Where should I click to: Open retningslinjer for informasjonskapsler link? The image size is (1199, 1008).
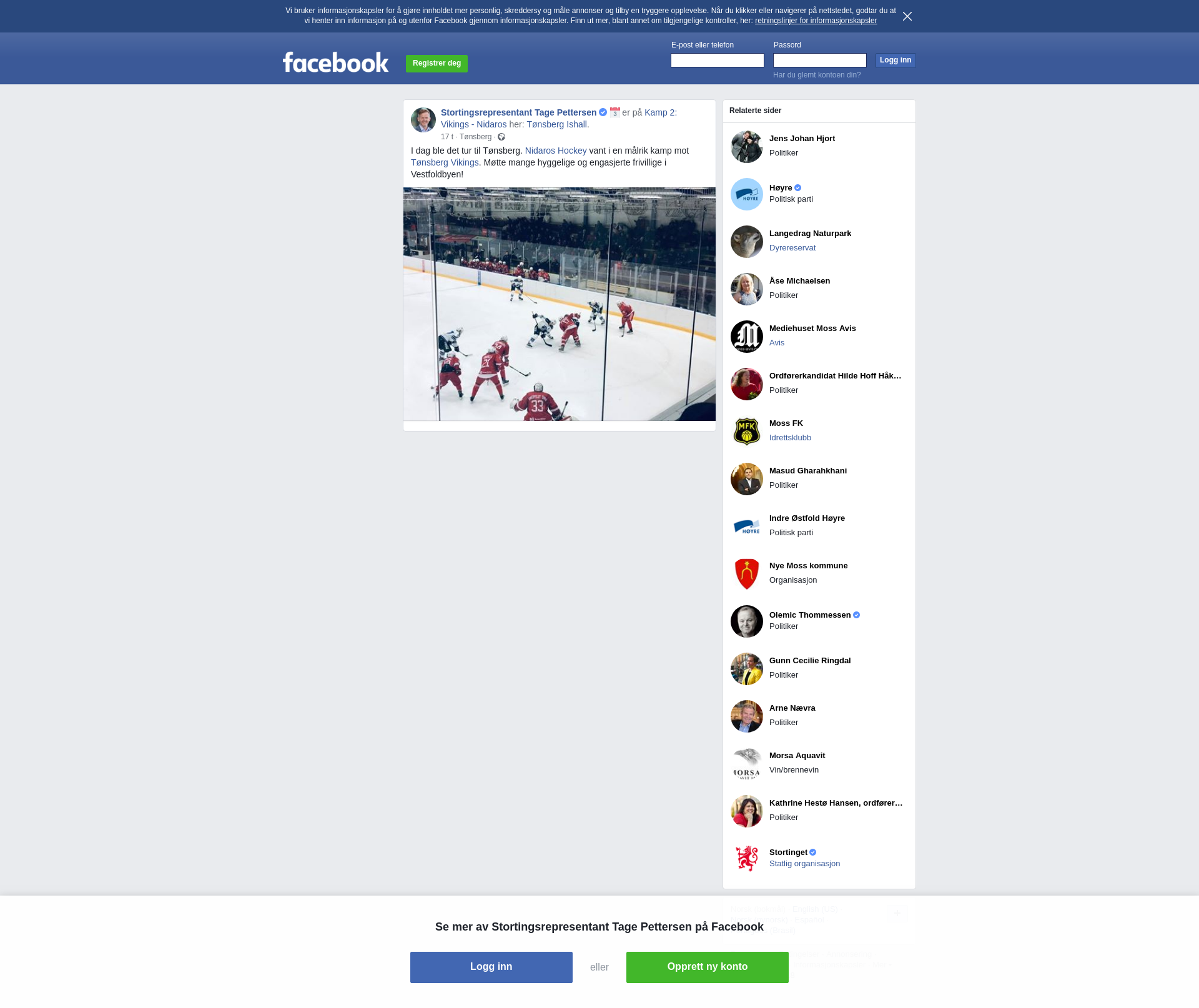[816, 21]
